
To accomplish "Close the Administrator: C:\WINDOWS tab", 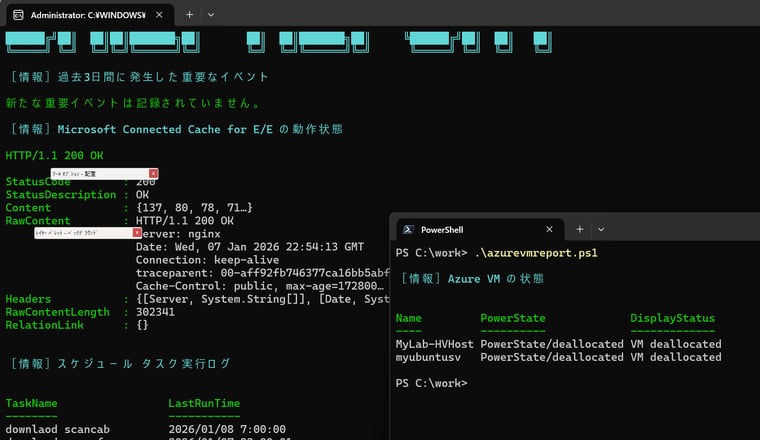I will [x=159, y=15].
